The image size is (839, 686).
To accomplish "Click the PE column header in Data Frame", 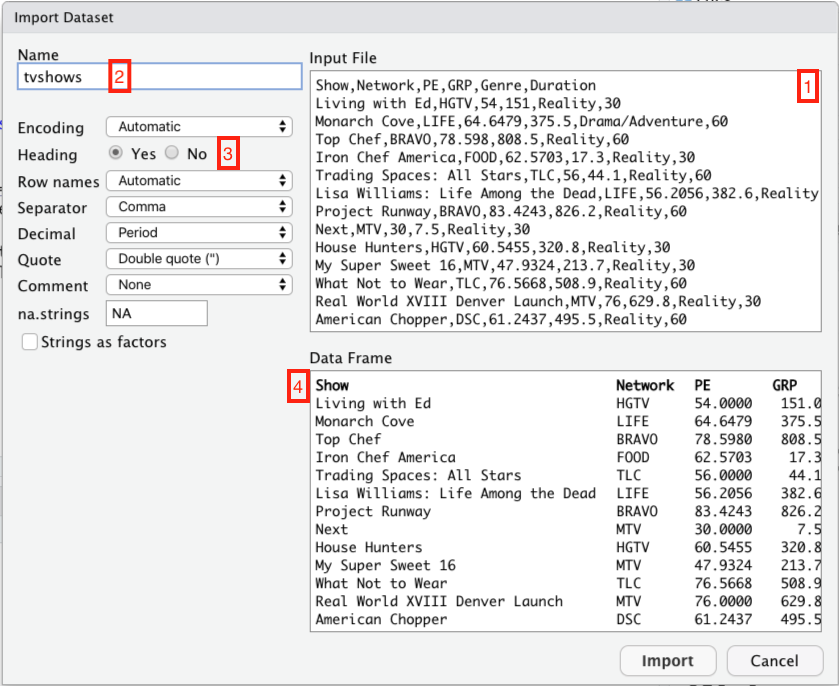I will point(705,385).
